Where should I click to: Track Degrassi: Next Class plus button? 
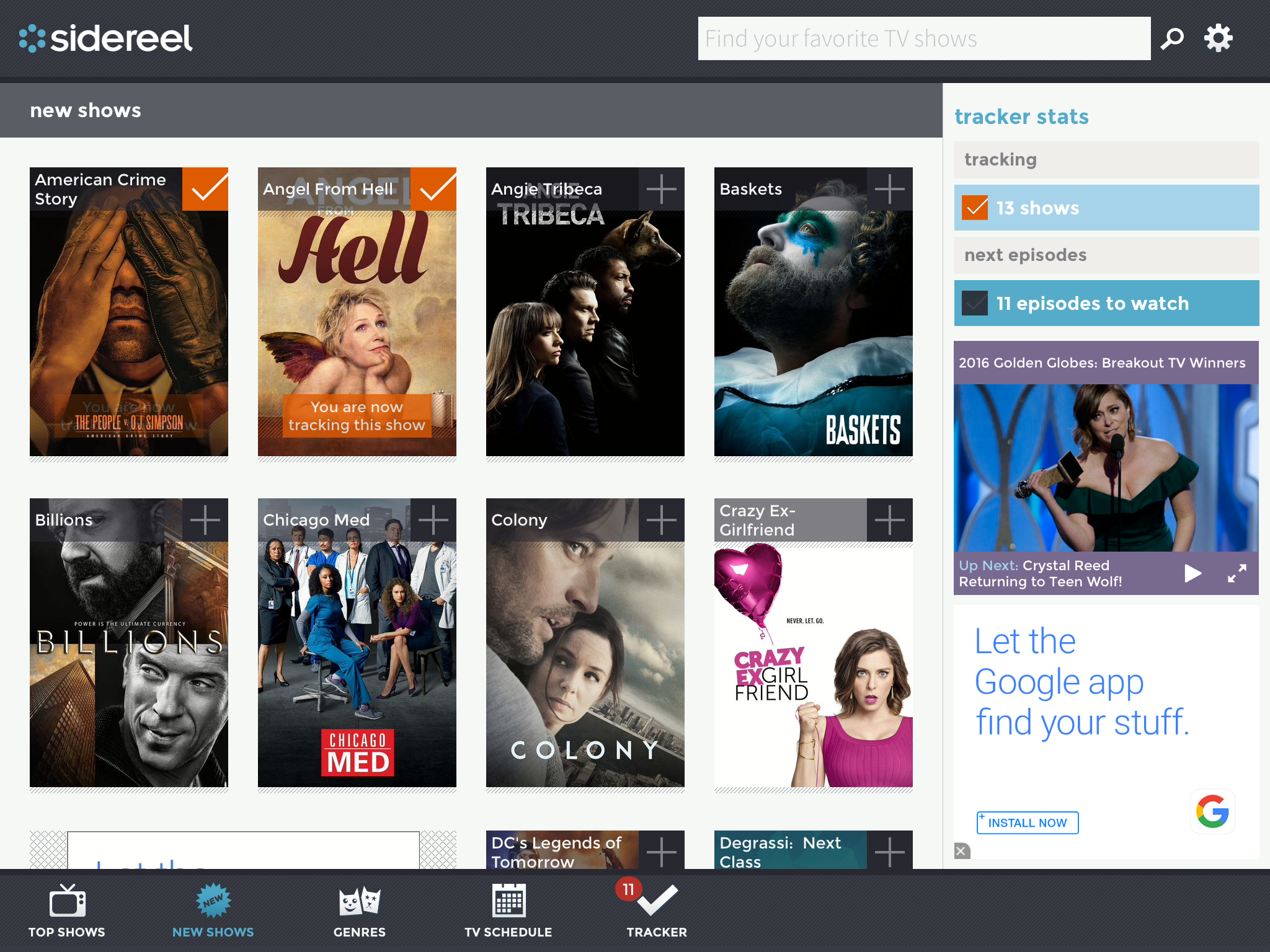tap(890, 850)
